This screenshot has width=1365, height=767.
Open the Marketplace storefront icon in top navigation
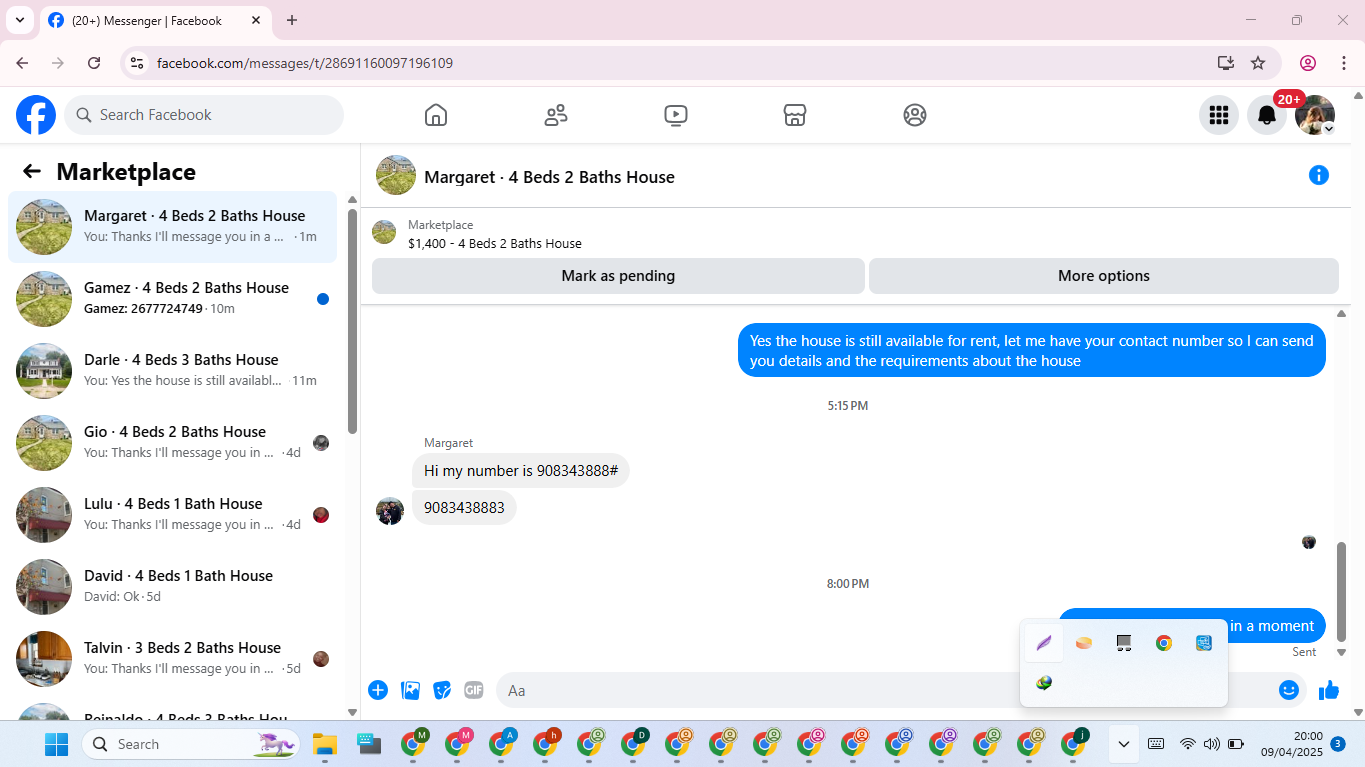[x=795, y=115]
